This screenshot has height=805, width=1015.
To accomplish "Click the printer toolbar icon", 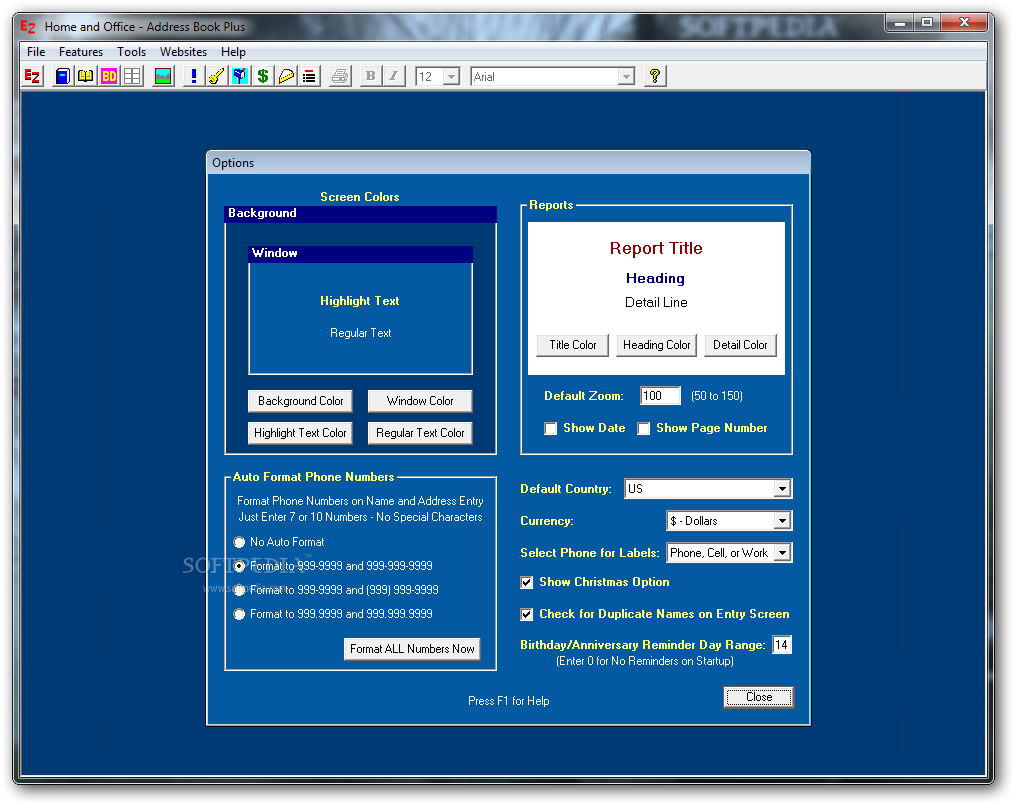I will pos(340,76).
